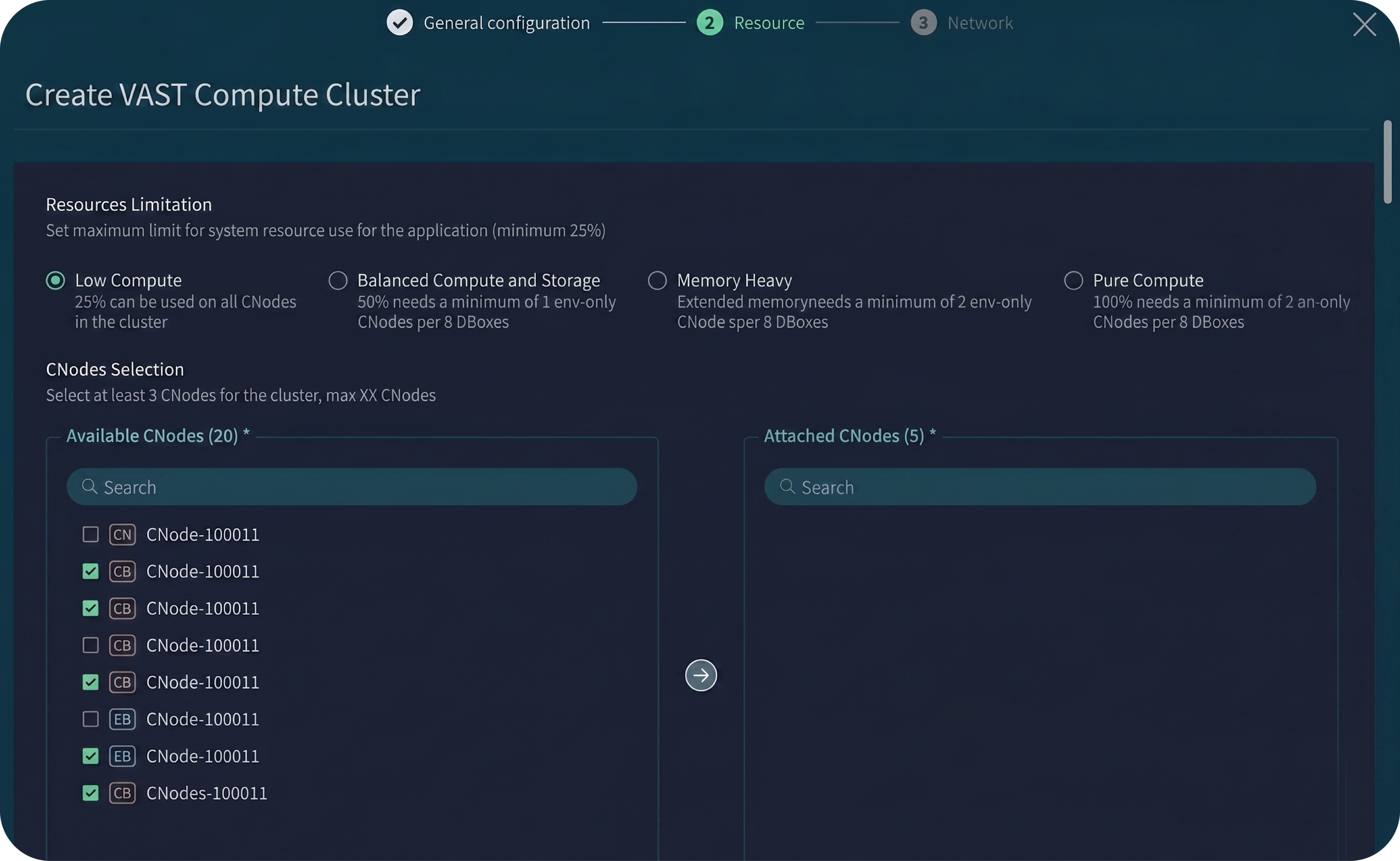Viewport: 1400px width, 861px height.
Task: Click the magnifier icon in Available CNodes search
Action: click(89, 486)
